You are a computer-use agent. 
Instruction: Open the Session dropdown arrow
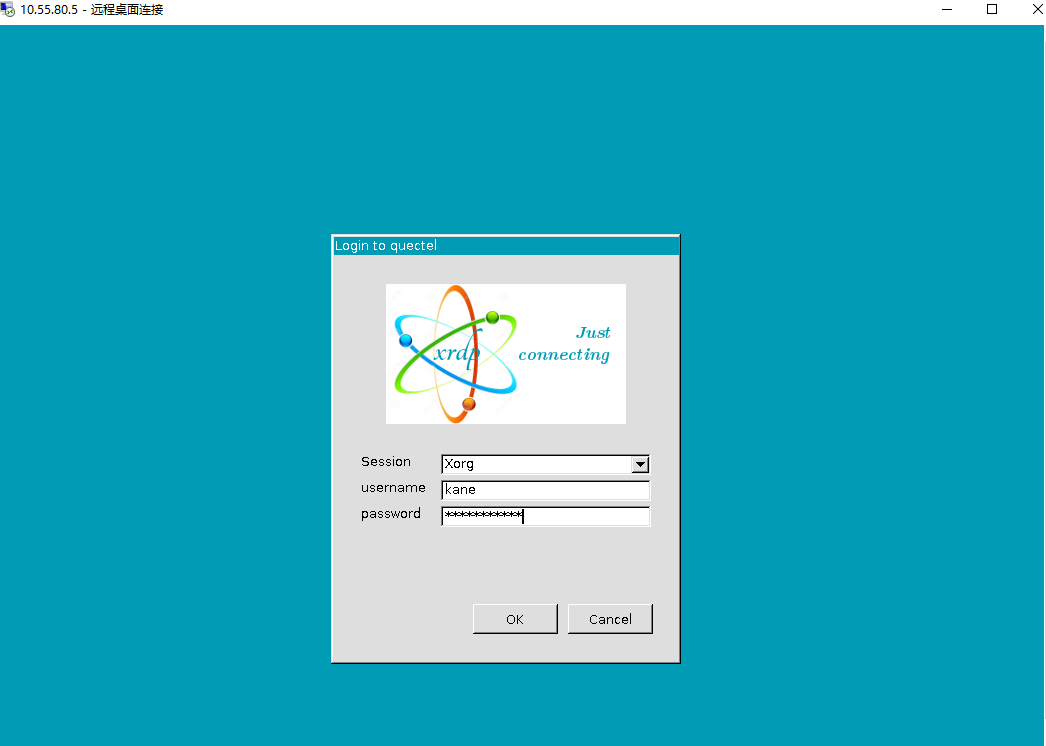point(640,464)
